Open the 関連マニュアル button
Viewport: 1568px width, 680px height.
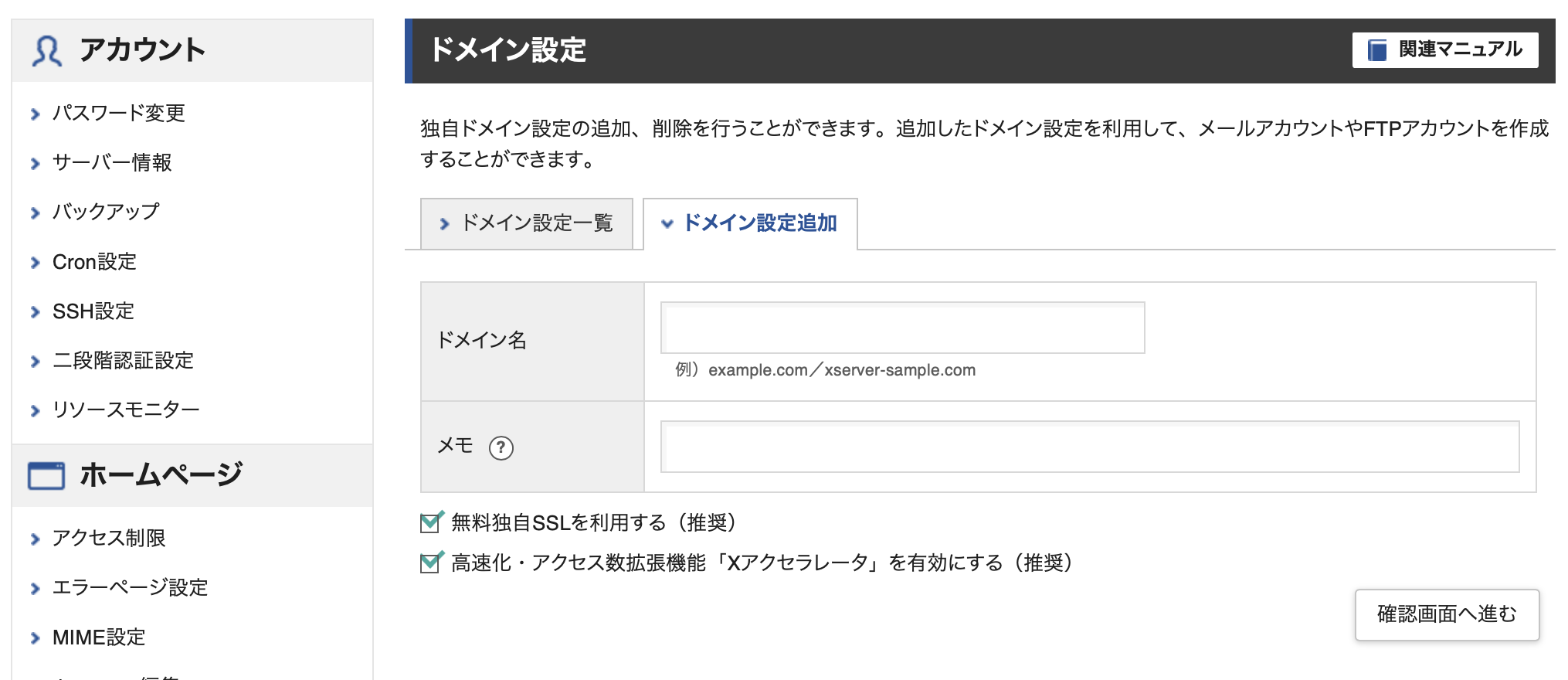click(1444, 50)
